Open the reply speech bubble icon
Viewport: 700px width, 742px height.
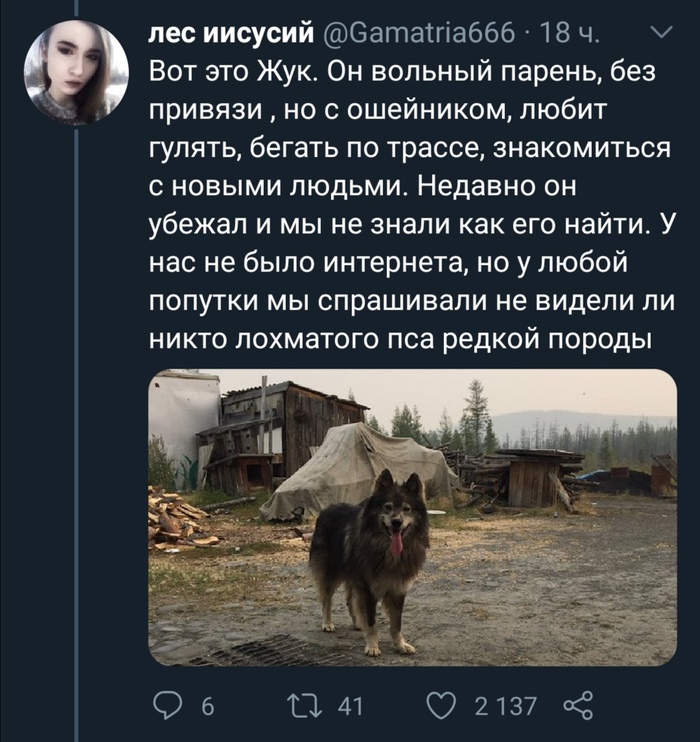tap(168, 706)
